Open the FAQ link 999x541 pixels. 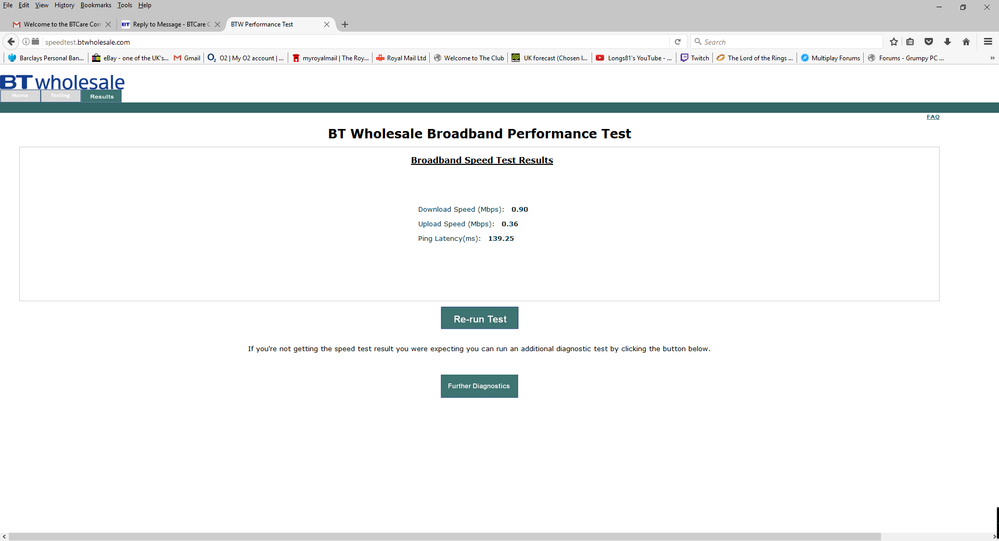(933, 117)
